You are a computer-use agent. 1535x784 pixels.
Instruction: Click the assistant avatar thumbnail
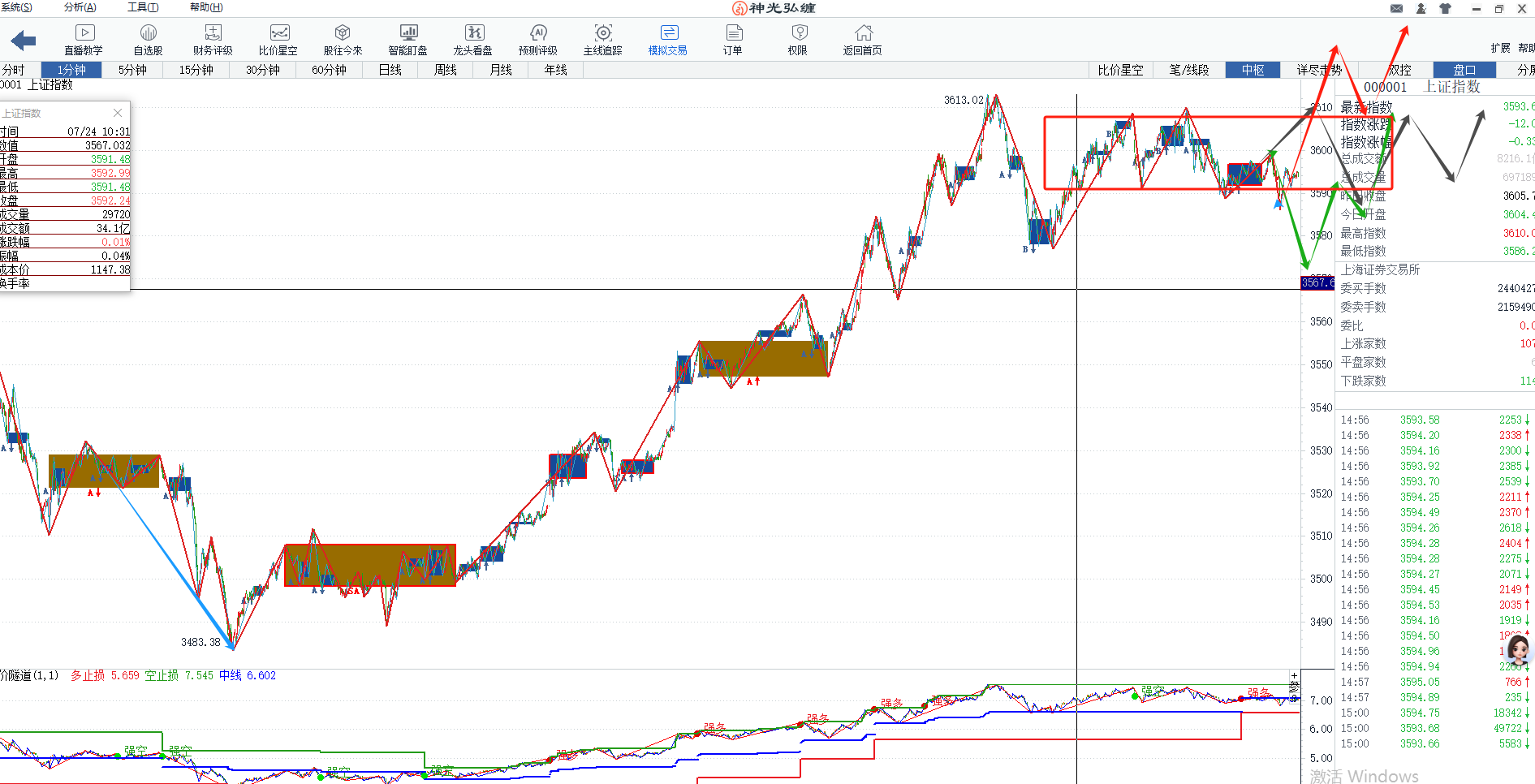click(x=1518, y=650)
